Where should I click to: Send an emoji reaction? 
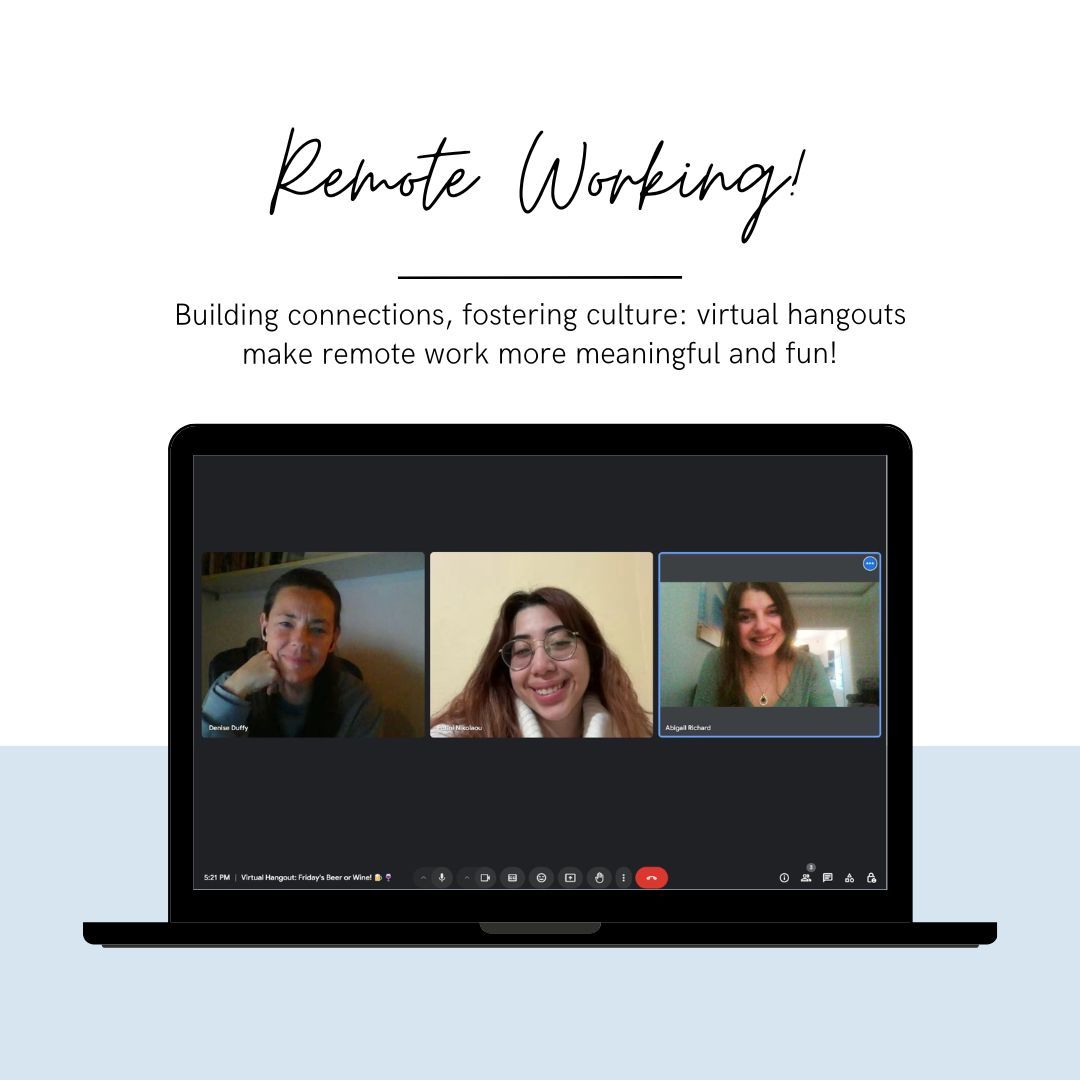click(541, 878)
